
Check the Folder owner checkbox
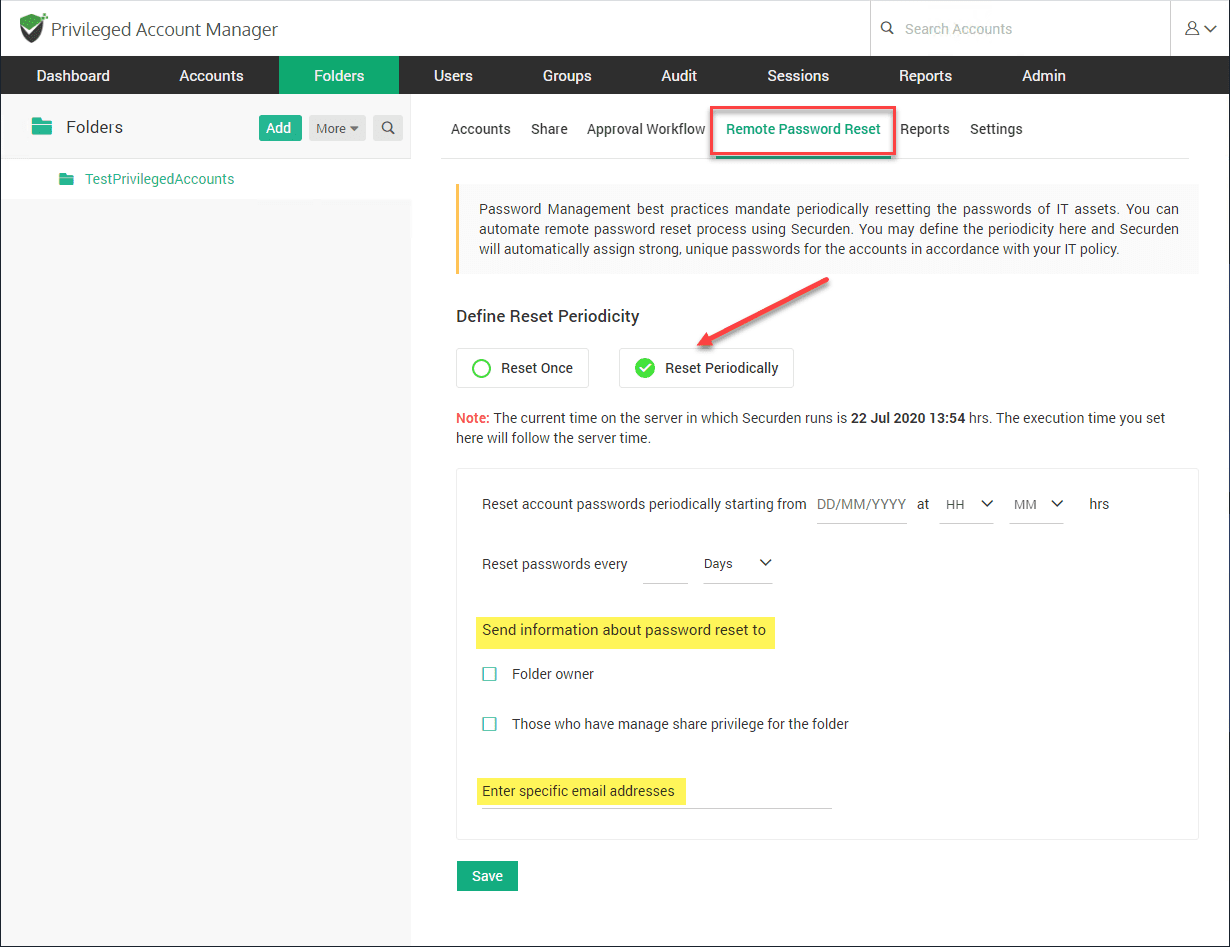pyautogui.click(x=489, y=674)
